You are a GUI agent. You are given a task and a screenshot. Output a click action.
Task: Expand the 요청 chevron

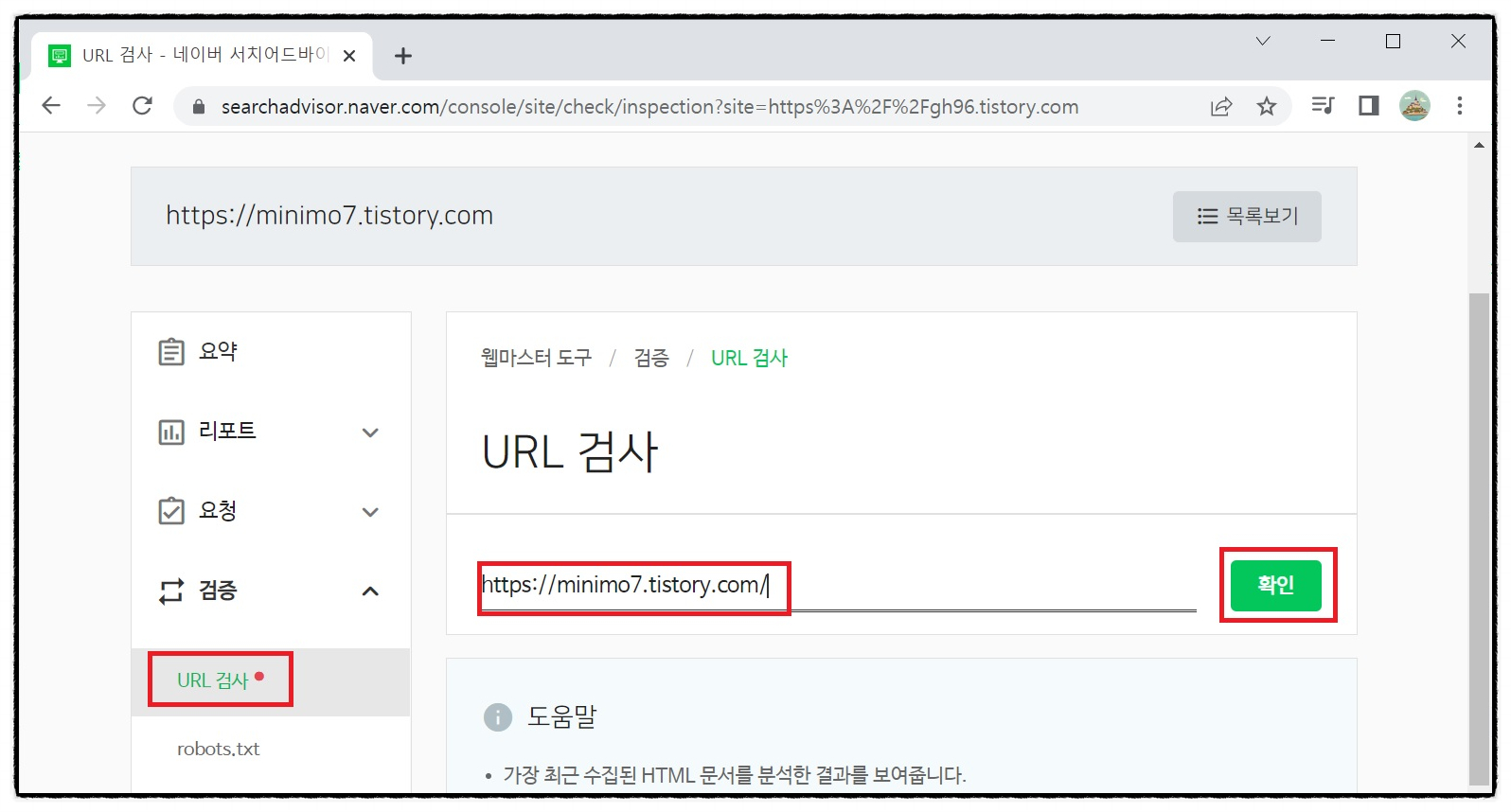point(370,512)
